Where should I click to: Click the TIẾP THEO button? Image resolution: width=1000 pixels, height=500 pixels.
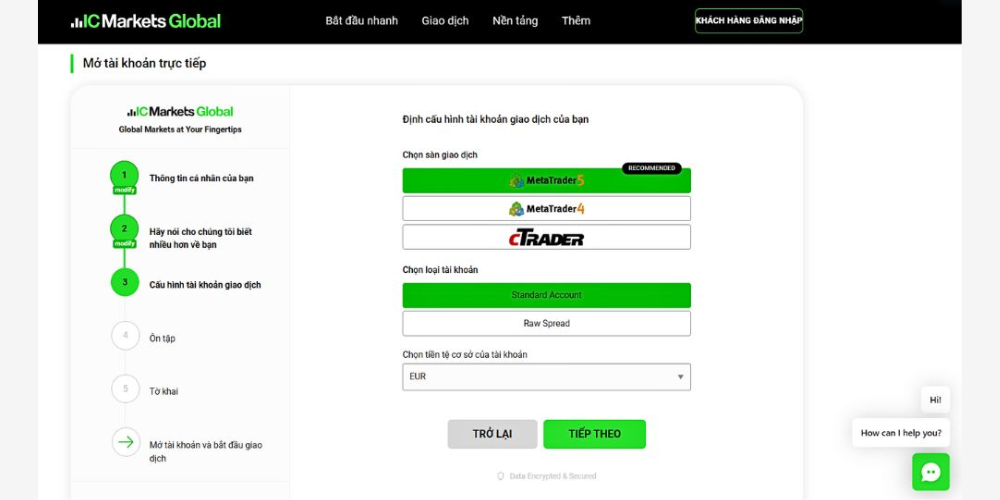(x=594, y=434)
